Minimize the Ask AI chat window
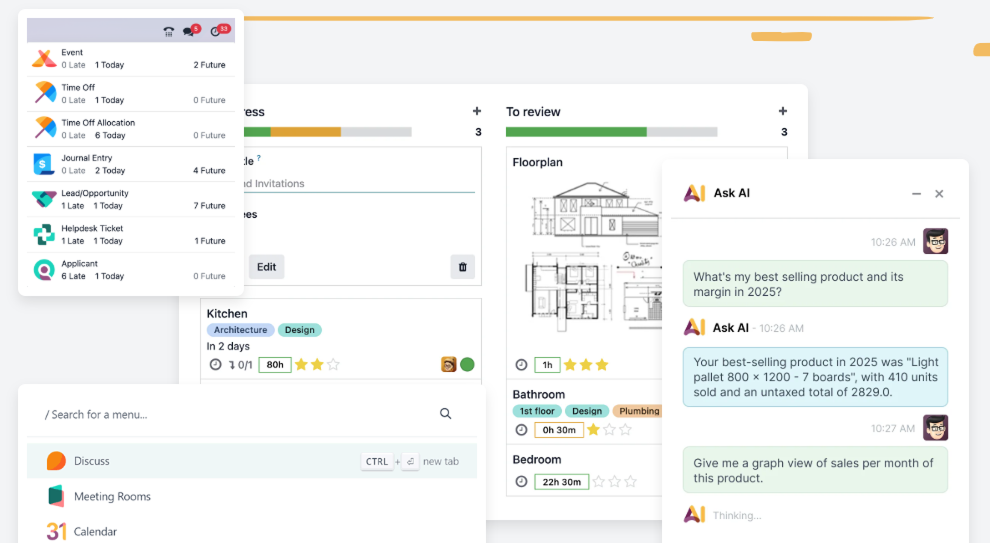 point(916,194)
